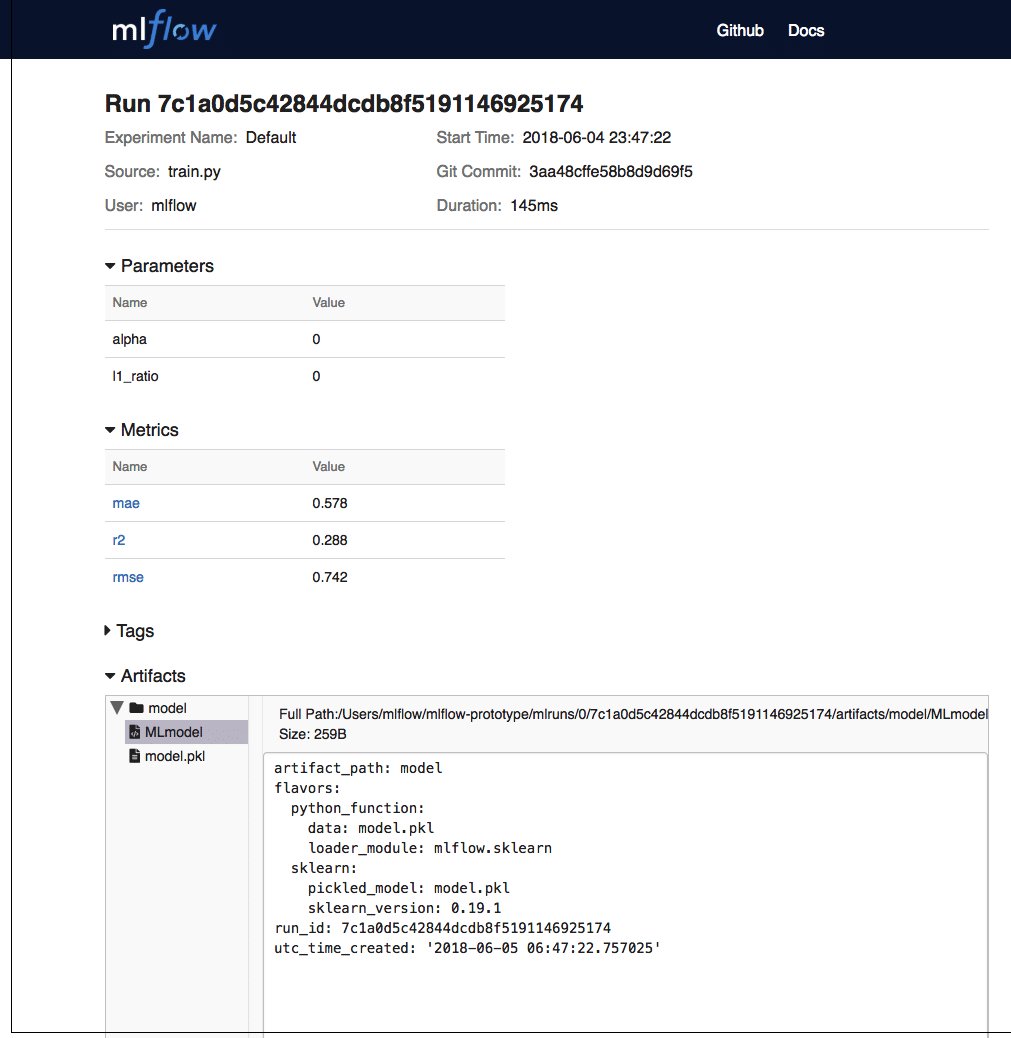The height and width of the screenshot is (1038, 1011).
Task: Collapse the model folder tree arrow
Action: pyautogui.click(x=117, y=708)
